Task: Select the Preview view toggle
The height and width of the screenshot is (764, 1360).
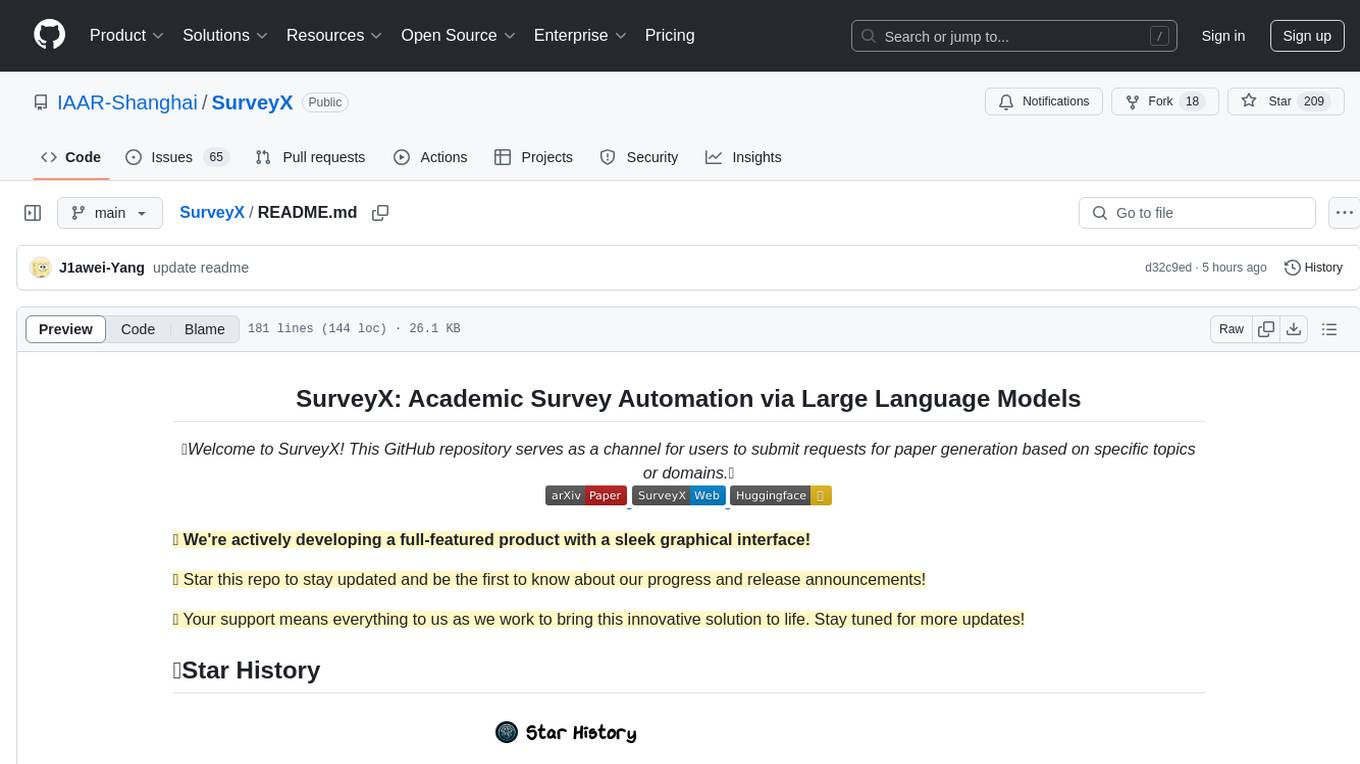Action: [66, 329]
